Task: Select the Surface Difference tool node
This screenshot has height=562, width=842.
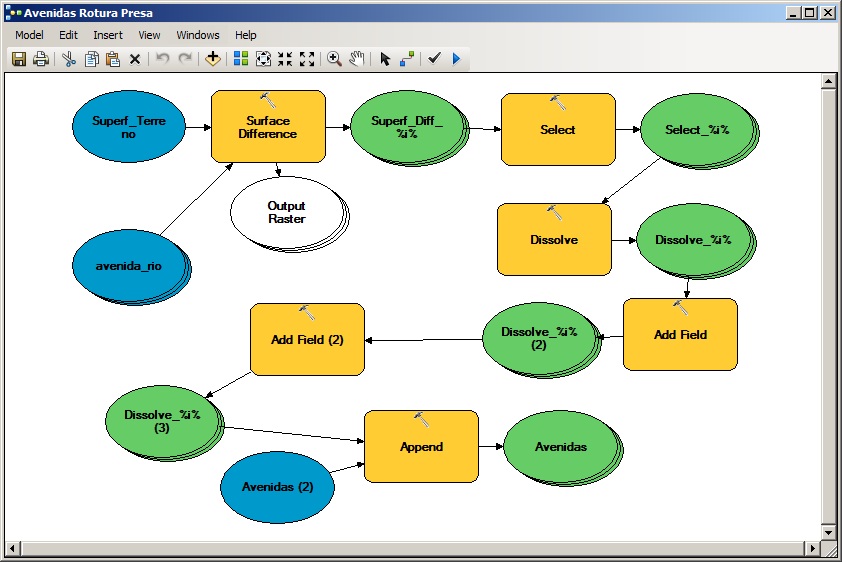Action: [x=268, y=127]
